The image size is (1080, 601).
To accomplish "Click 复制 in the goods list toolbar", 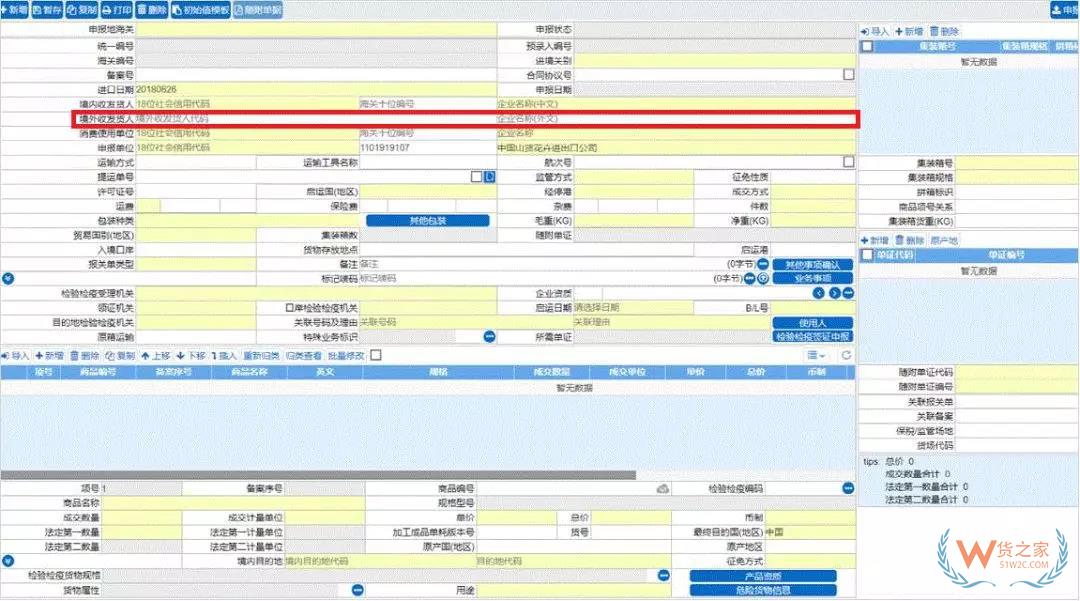I will (120, 356).
